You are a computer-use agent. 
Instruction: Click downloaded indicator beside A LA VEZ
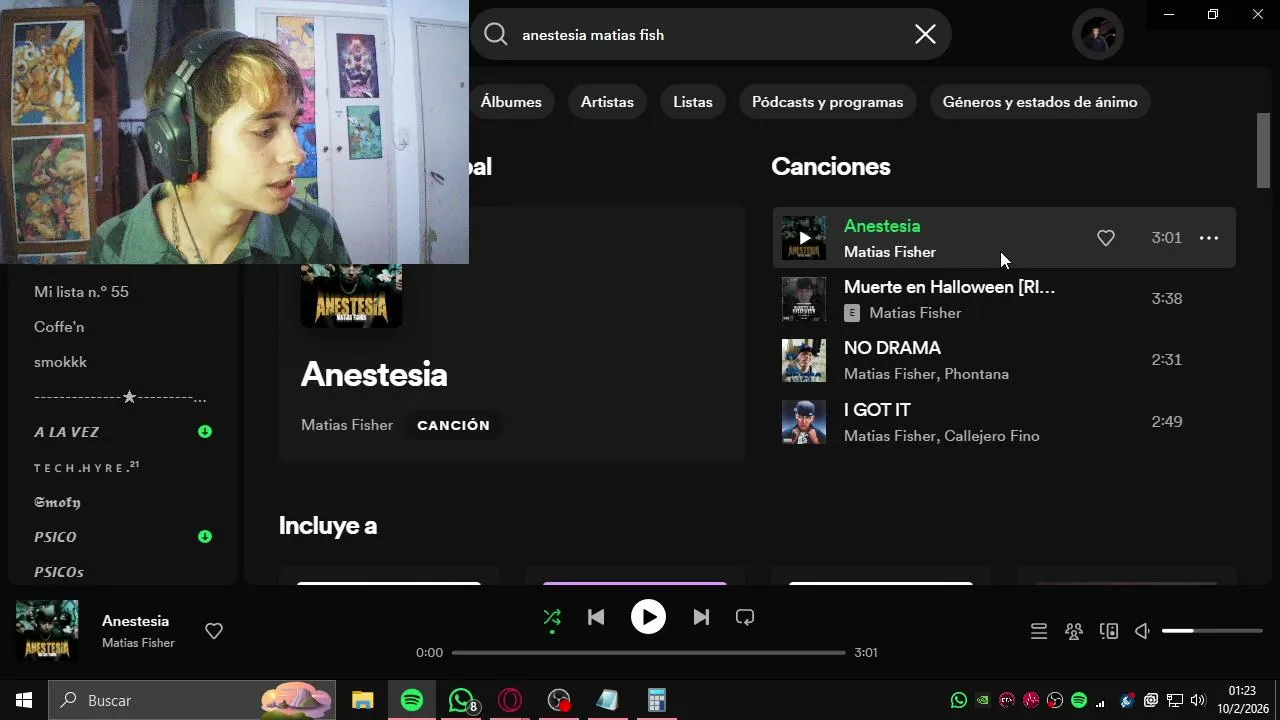pyautogui.click(x=205, y=432)
